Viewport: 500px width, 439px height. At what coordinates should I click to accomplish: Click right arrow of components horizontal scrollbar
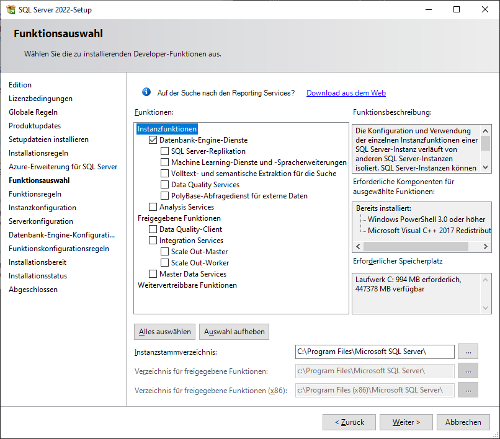point(485,247)
